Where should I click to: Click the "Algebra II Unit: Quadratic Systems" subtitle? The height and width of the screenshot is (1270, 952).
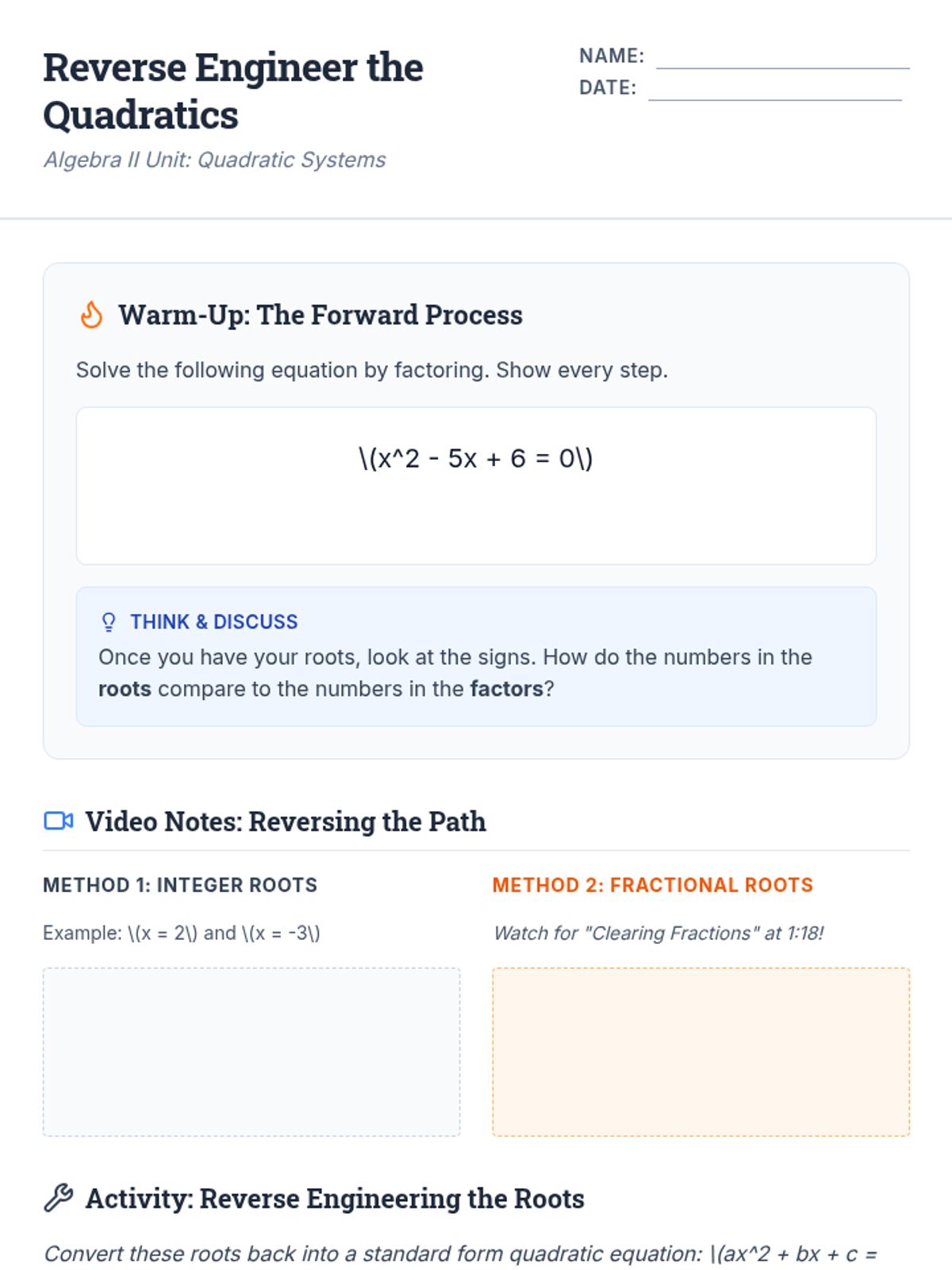[x=214, y=160]
